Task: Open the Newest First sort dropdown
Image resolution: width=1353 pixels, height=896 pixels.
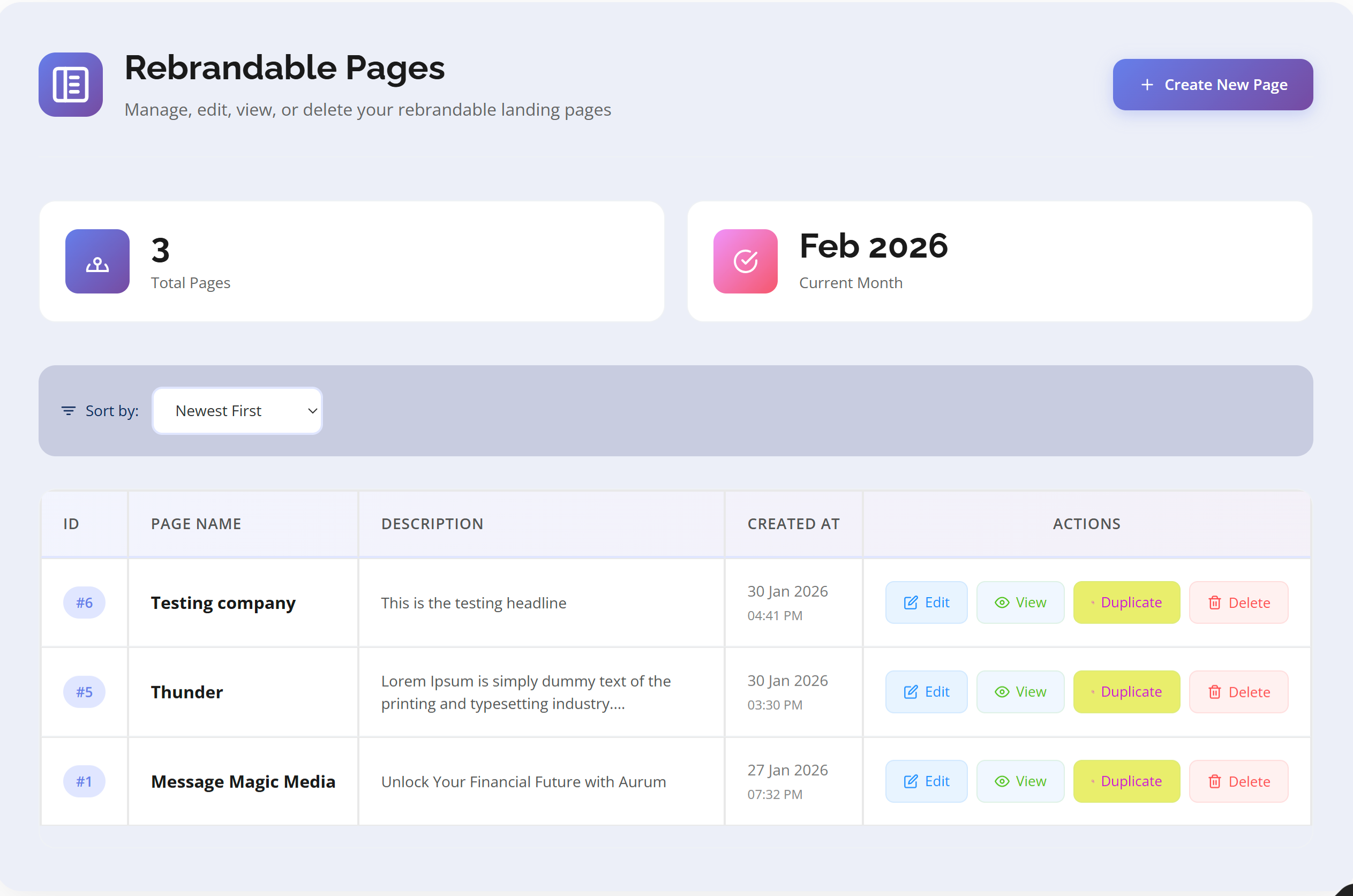Action: click(x=237, y=411)
